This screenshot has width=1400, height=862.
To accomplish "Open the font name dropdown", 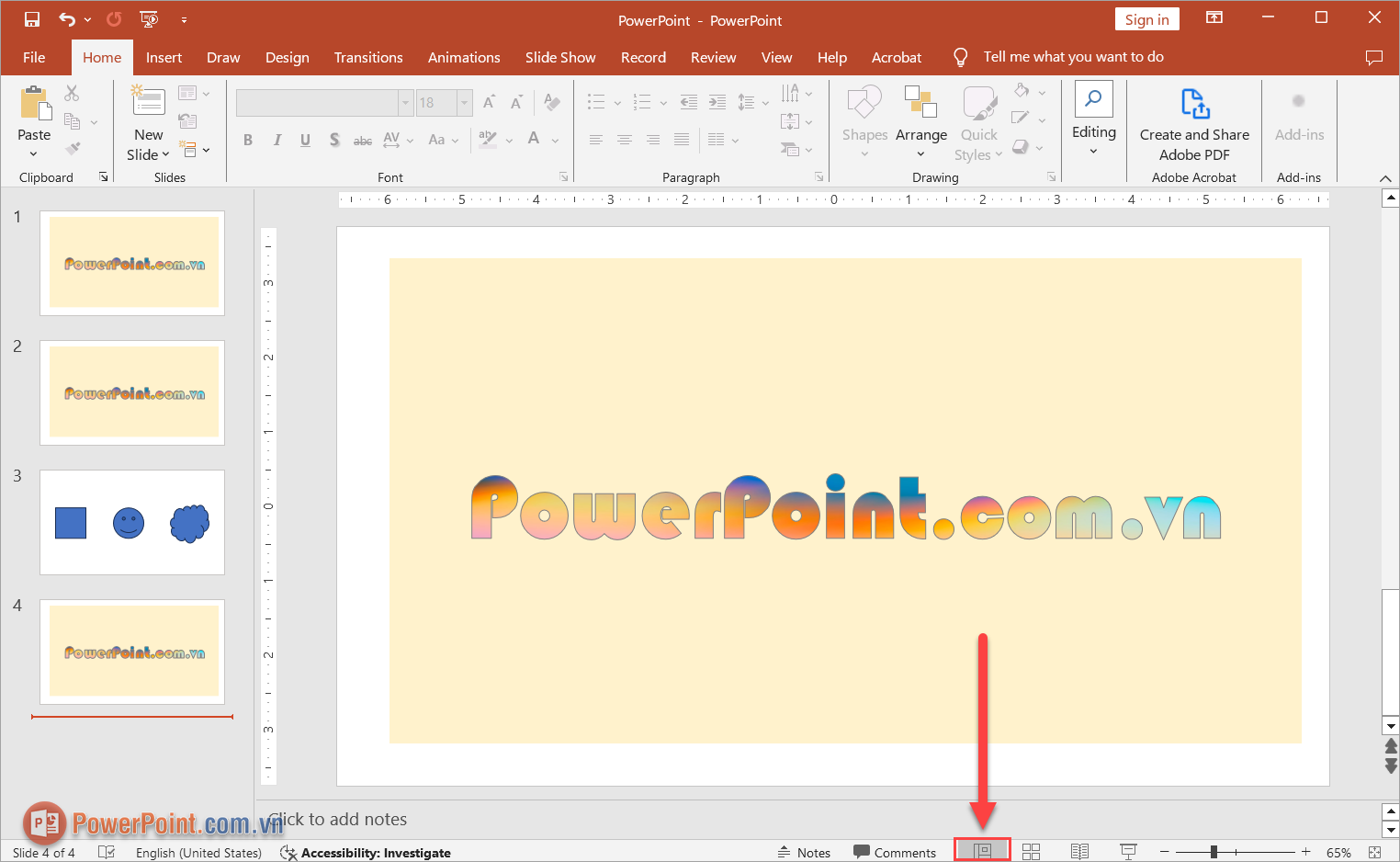I will pos(405,103).
